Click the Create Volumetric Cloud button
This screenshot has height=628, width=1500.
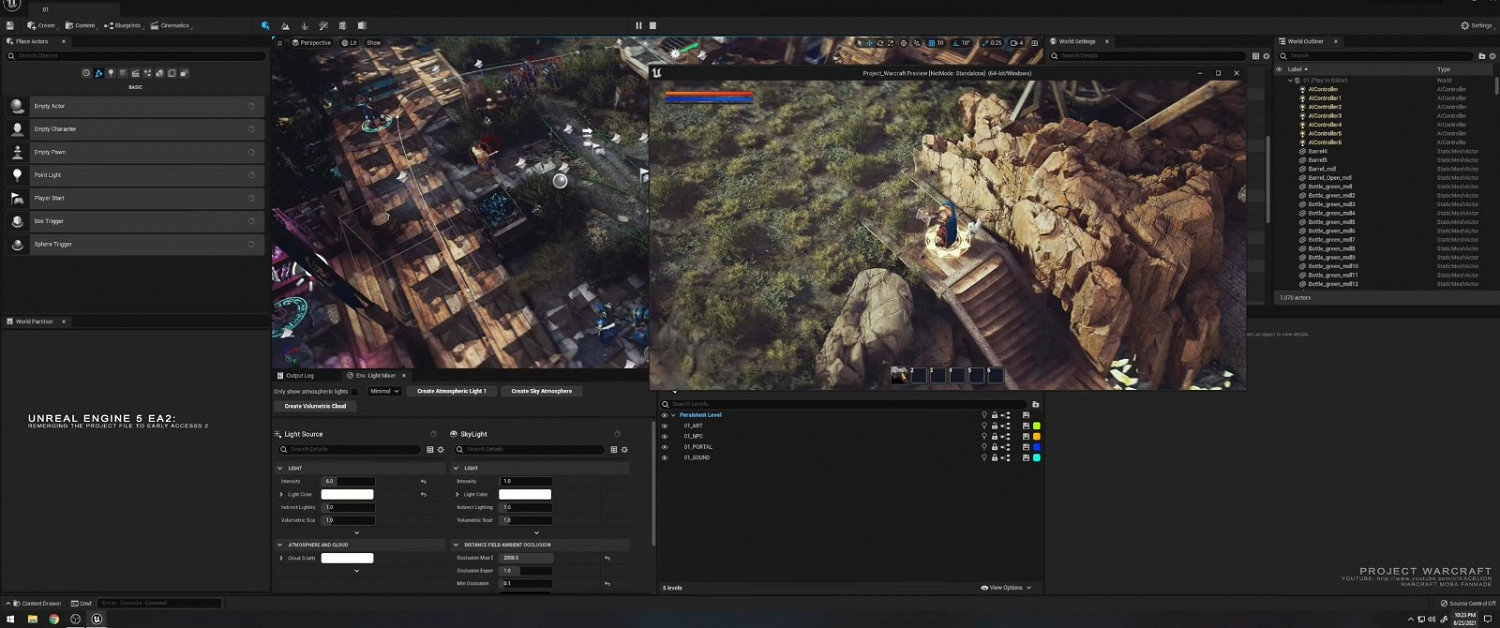[315, 406]
